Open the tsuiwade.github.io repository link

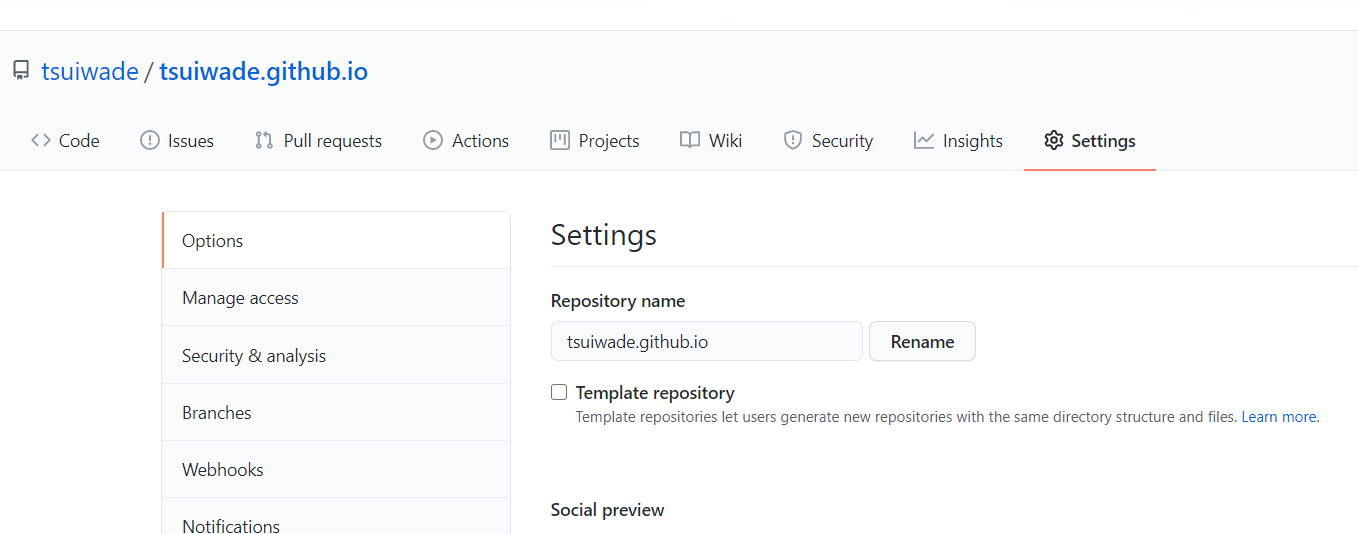coord(263,72)
